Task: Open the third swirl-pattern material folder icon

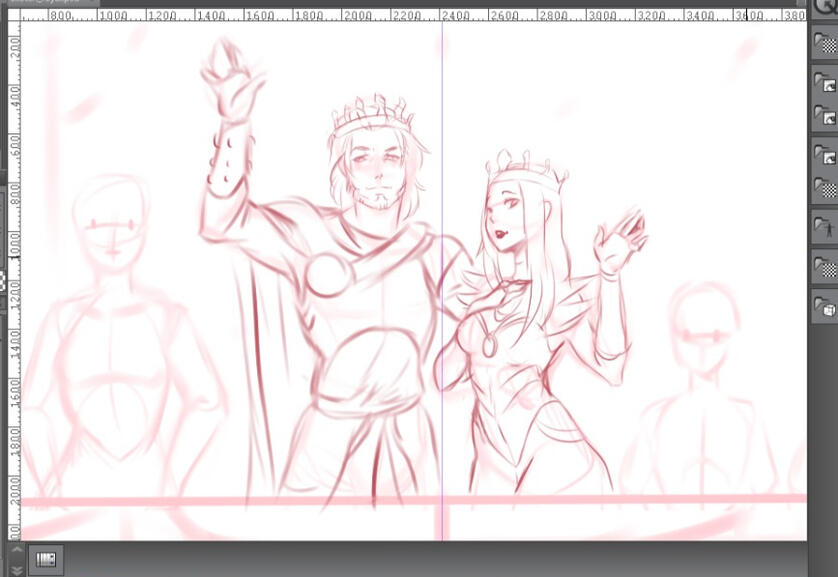Action: pyautogui.click(x=825, y=155)
